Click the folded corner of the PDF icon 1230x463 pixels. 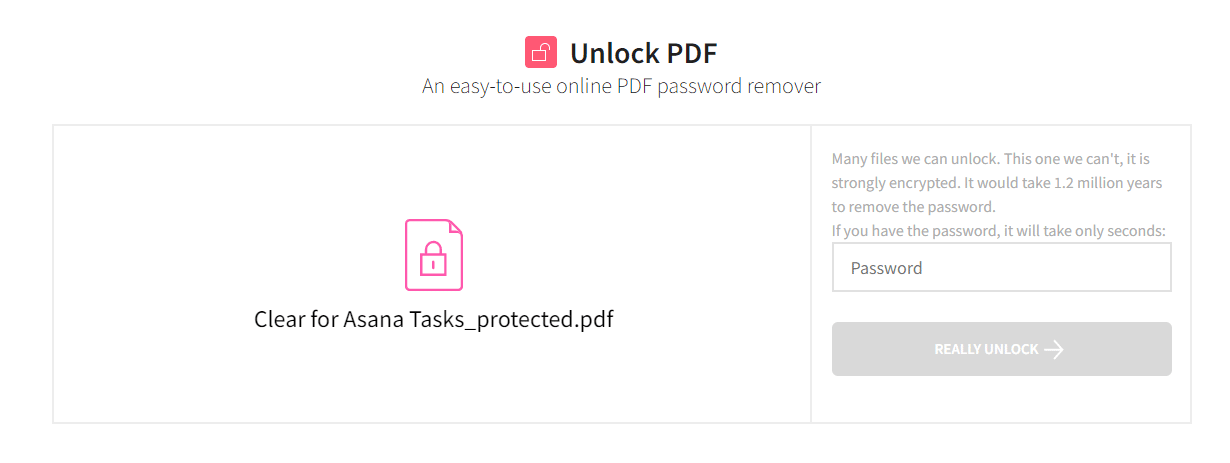click(455, 227)
